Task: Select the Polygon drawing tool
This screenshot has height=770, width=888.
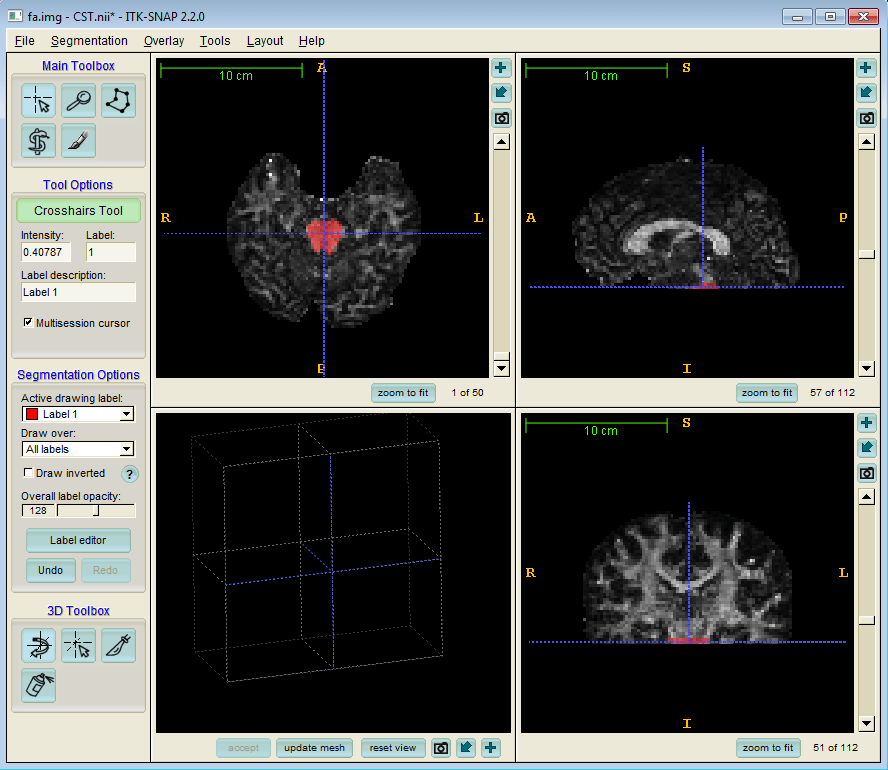Action: pos(118,101)
